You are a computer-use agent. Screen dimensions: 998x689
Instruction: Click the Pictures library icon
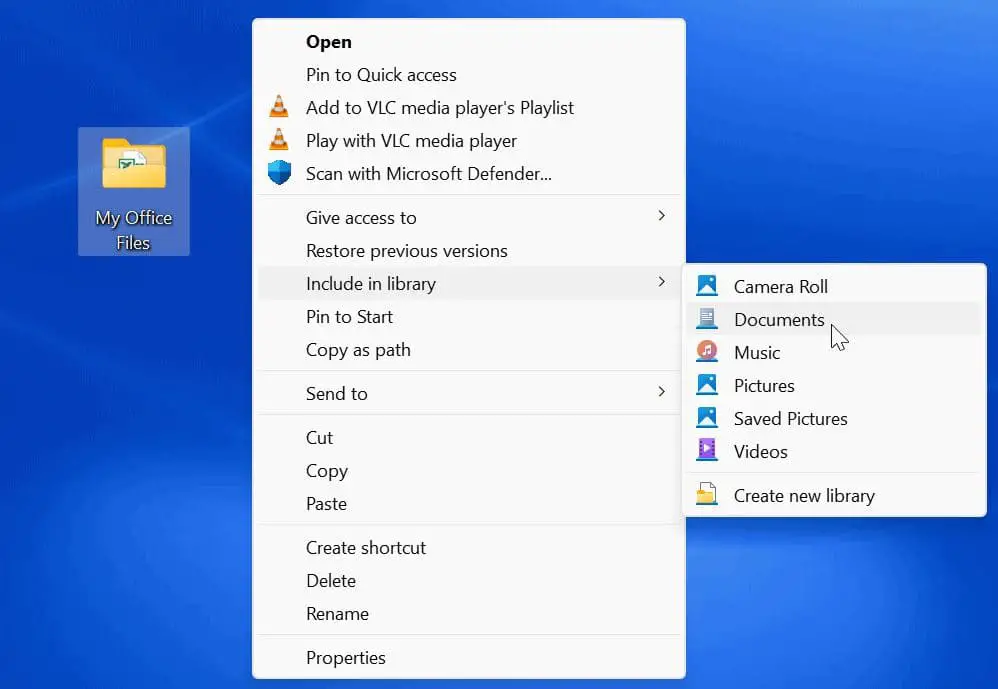706,384
